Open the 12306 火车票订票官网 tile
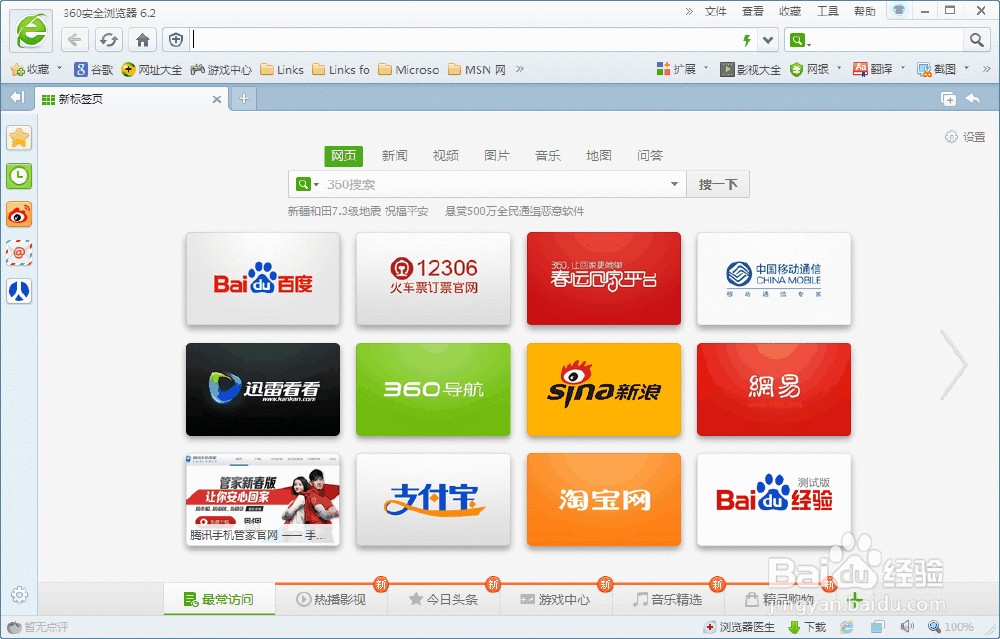The image size is (1000, 639). pyautogui.click(x=434, y=279)
